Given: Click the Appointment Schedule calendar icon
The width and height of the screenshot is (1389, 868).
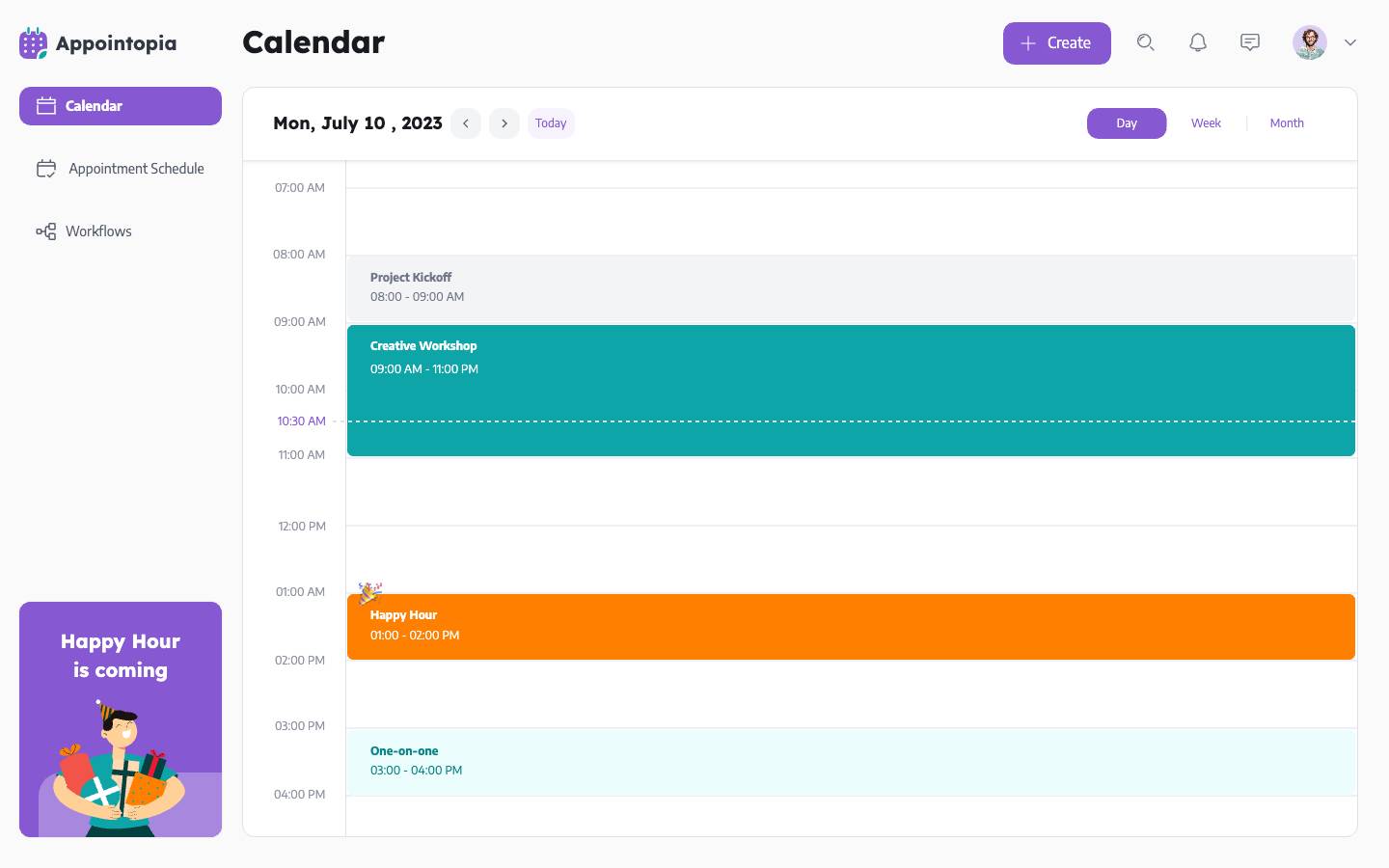Looking at the screenshot, I should coord(46,169).
